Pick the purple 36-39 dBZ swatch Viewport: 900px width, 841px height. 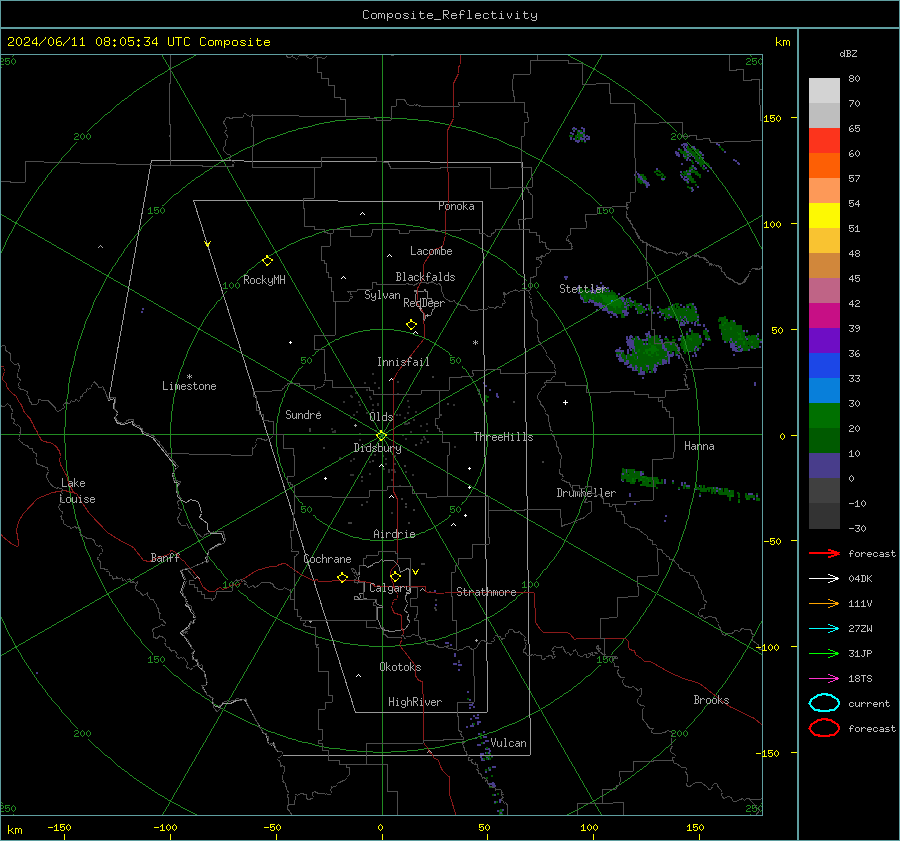click(x=824, y=340)
